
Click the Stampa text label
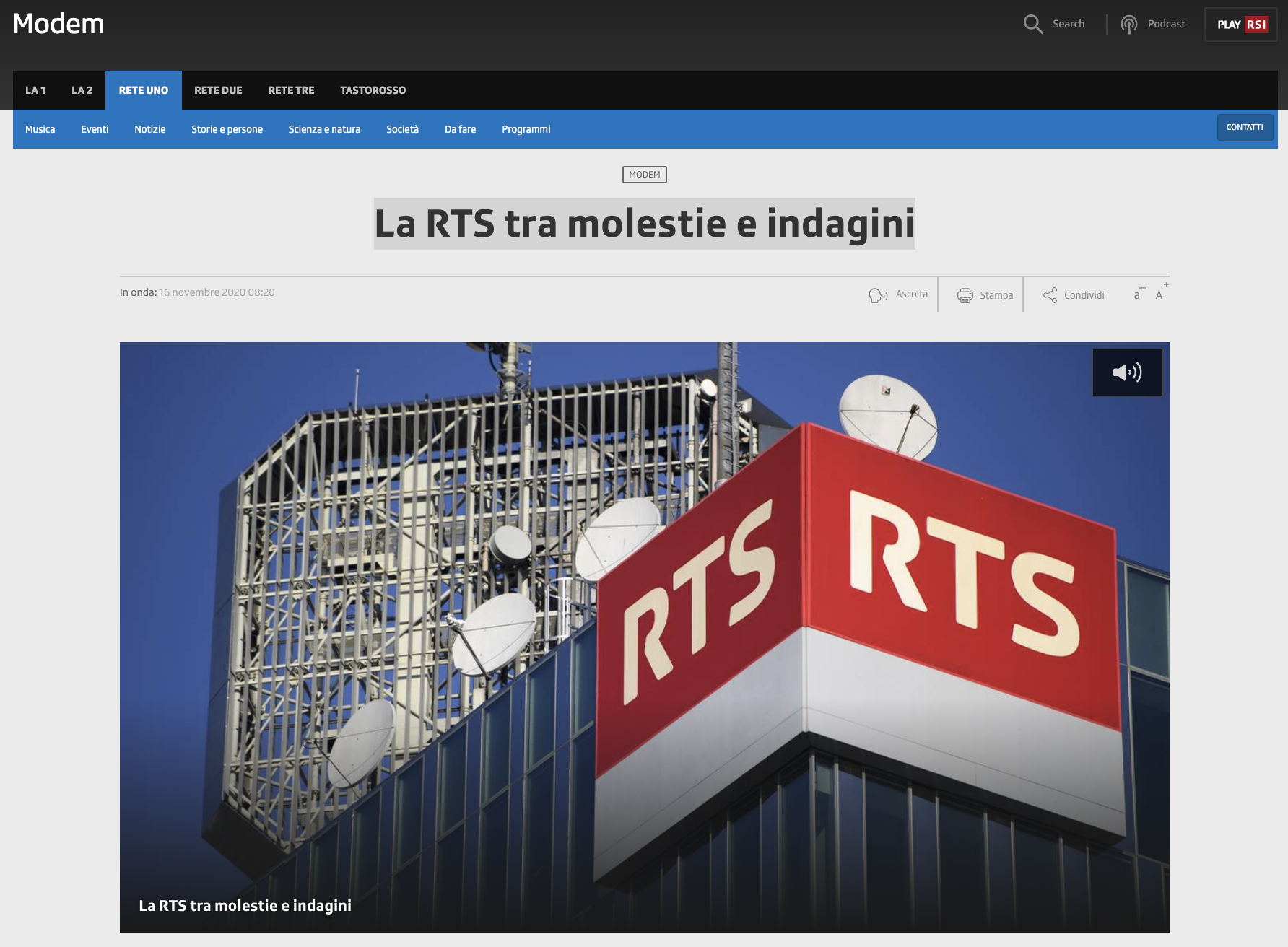[x=996, y=295]
